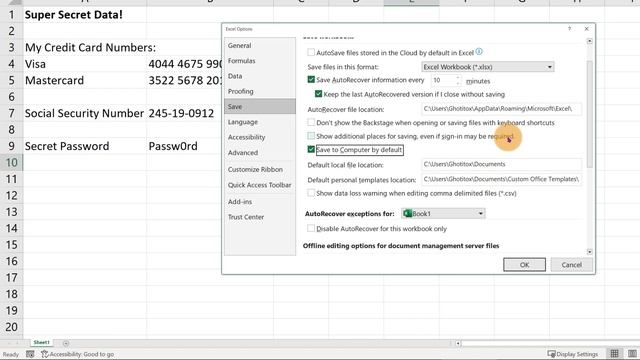
Task: Select the 'Secret Password' cell
Action: click(85, 146)
